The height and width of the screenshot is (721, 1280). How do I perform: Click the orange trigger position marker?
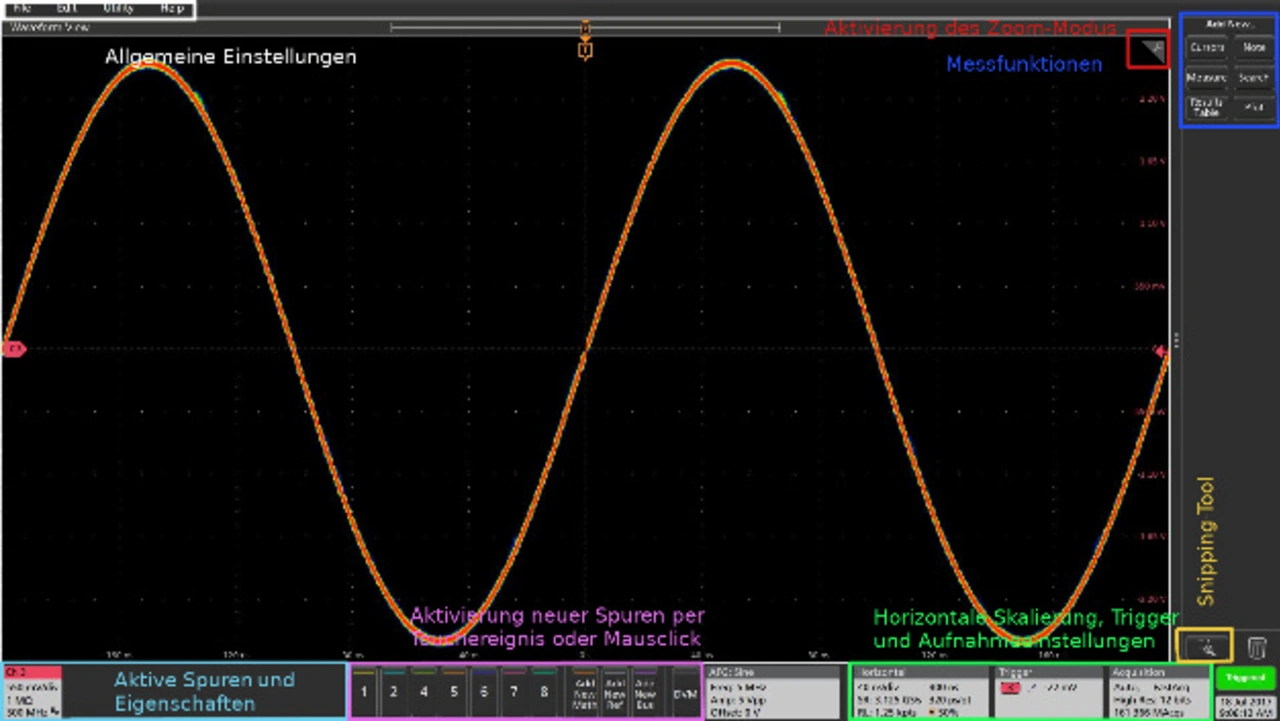[x=585, y=48]
